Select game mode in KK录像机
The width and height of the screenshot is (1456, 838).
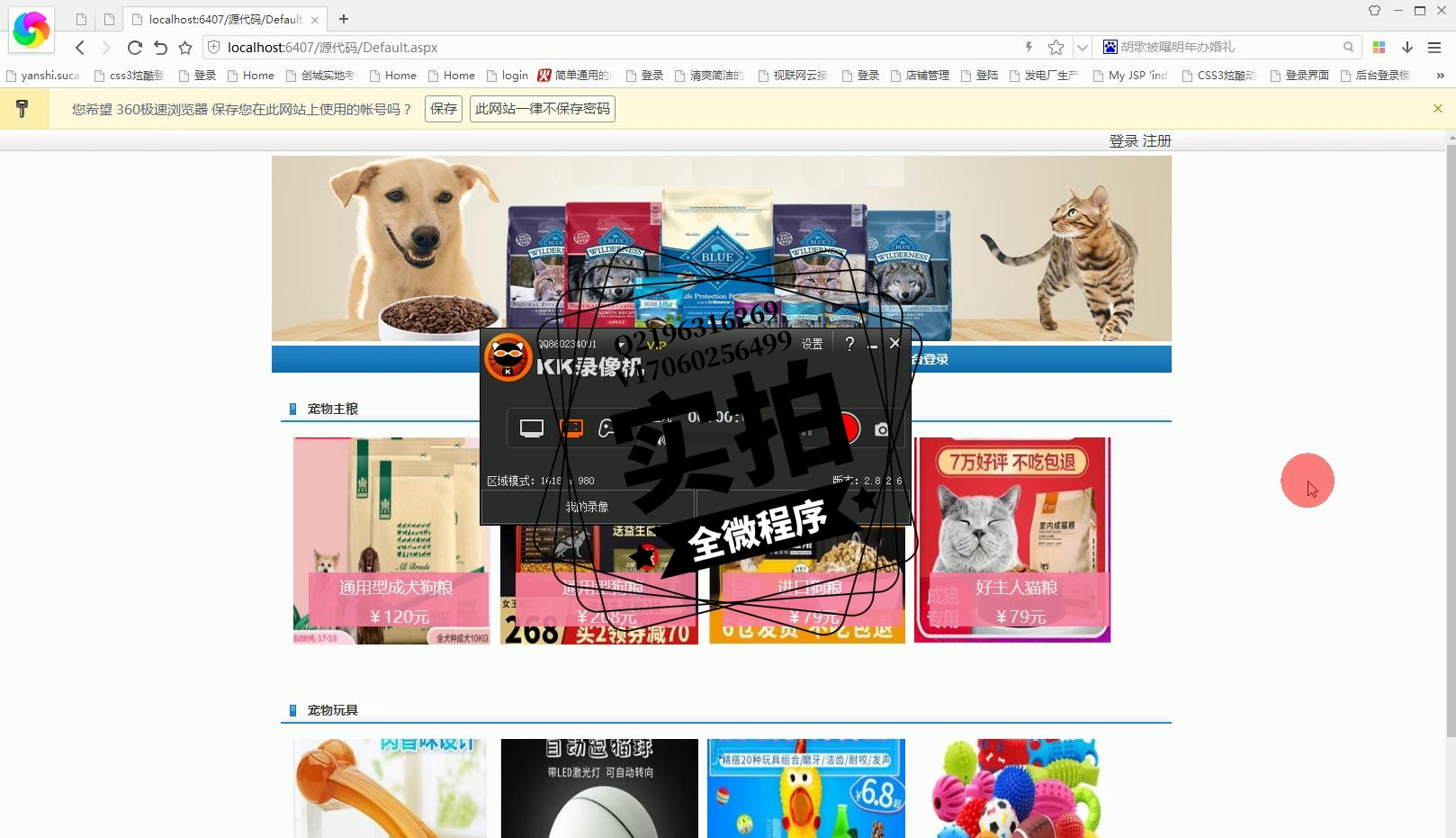[609, 428]
